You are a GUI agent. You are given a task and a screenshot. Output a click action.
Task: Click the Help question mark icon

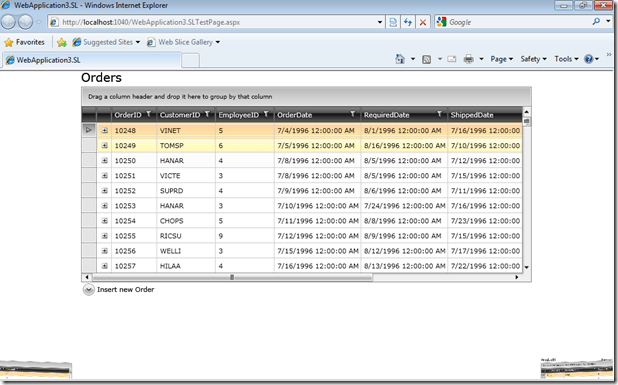588,59
